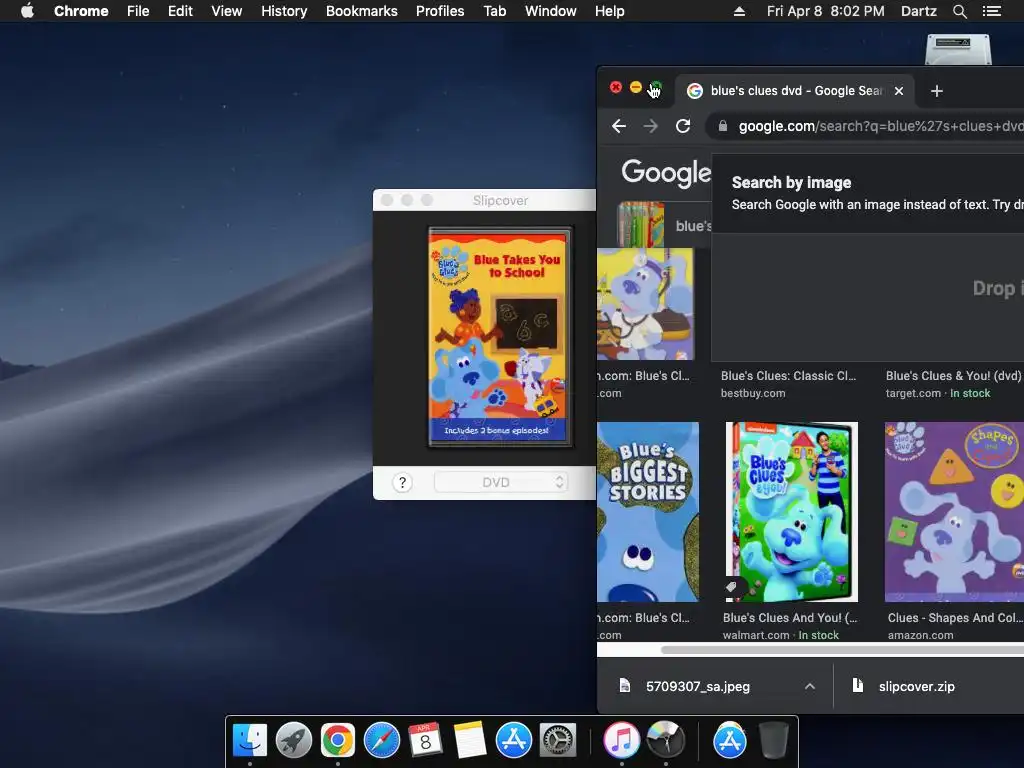Viewport: 1024px width, 768px height.
Task: Click the padlock site info icon
Action: [x=723, y=126]
